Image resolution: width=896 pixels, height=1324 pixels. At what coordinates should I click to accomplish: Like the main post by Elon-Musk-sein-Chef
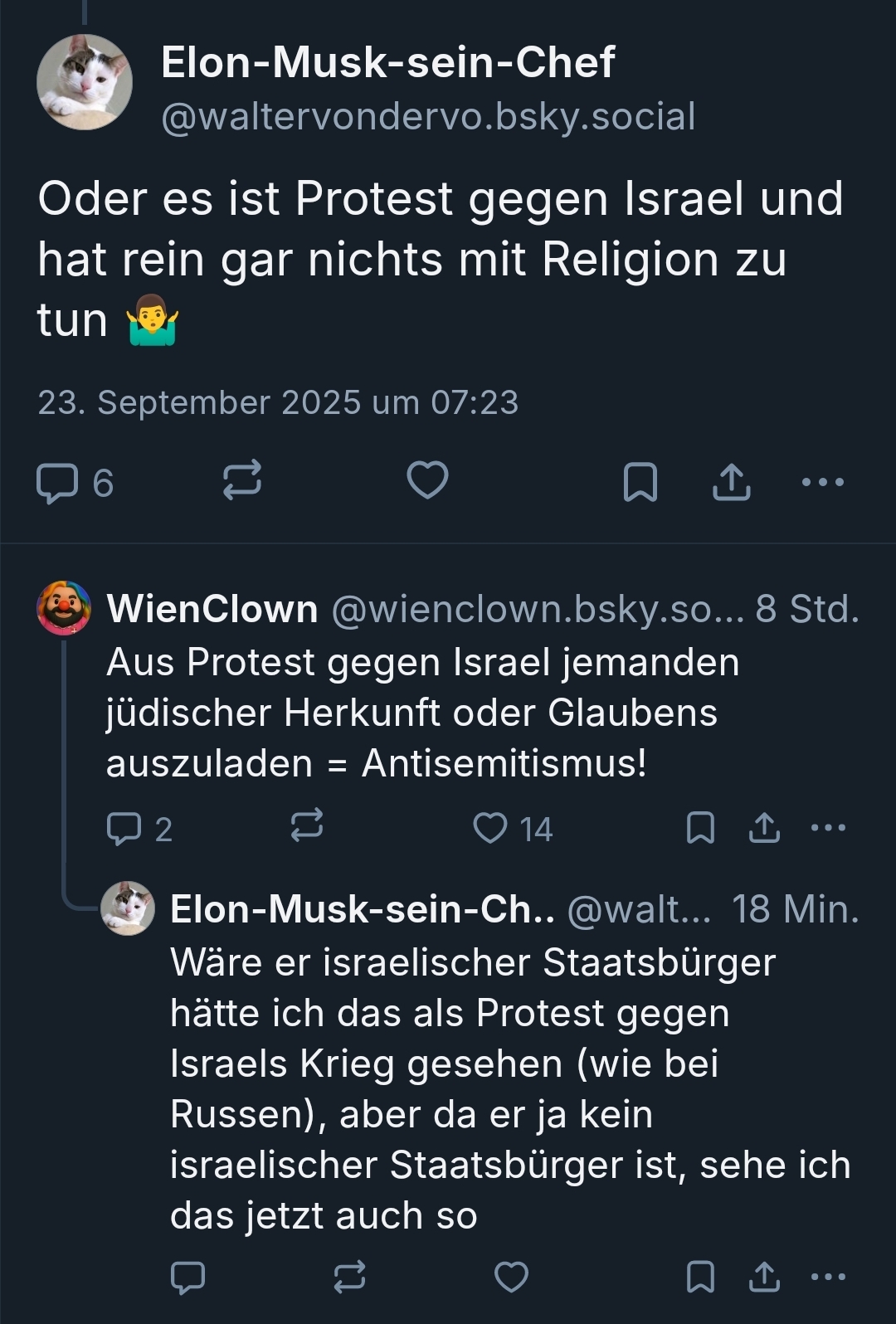[427, 480]
